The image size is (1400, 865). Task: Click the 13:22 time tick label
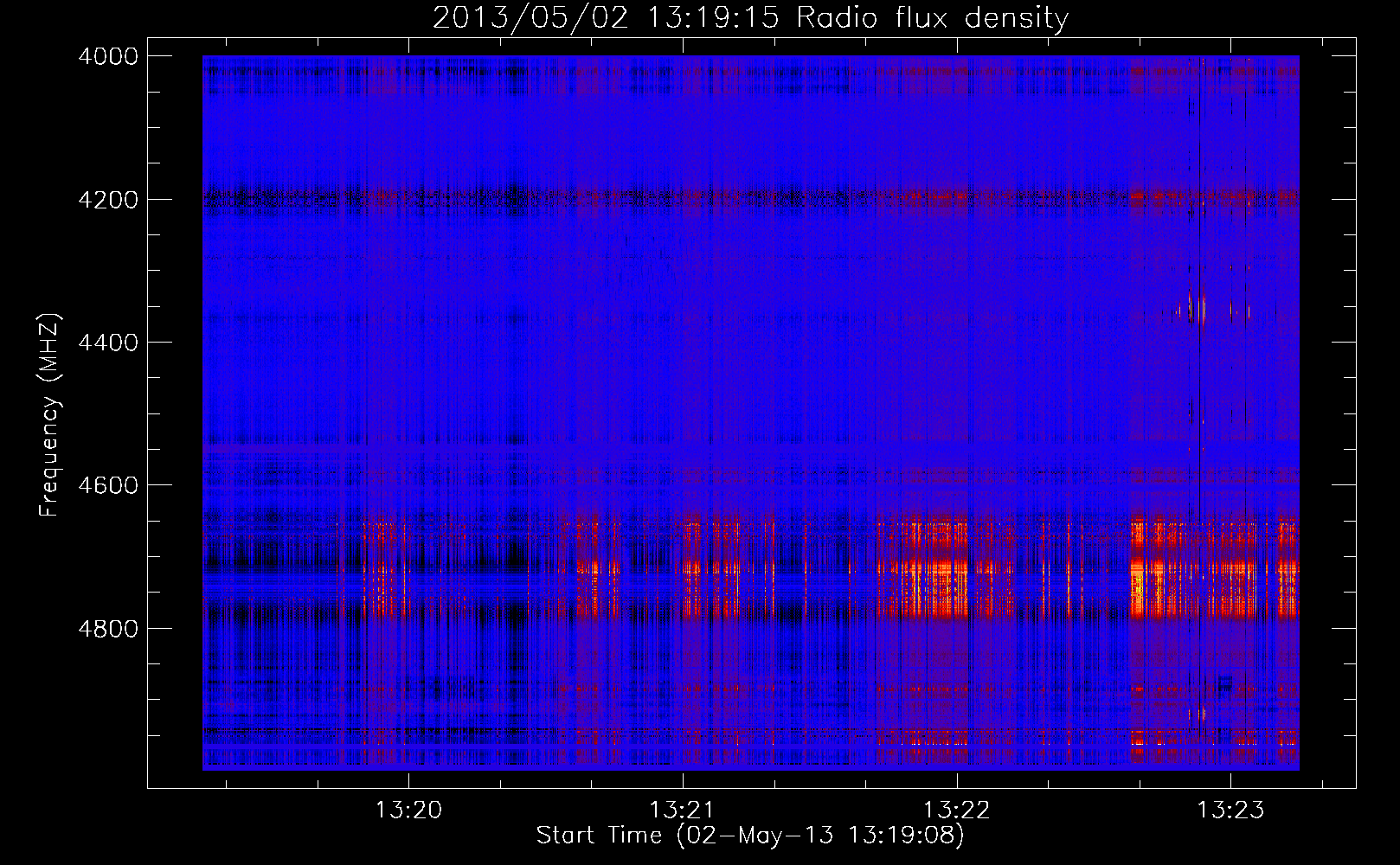pyautogui.click(x=956, y=811)
